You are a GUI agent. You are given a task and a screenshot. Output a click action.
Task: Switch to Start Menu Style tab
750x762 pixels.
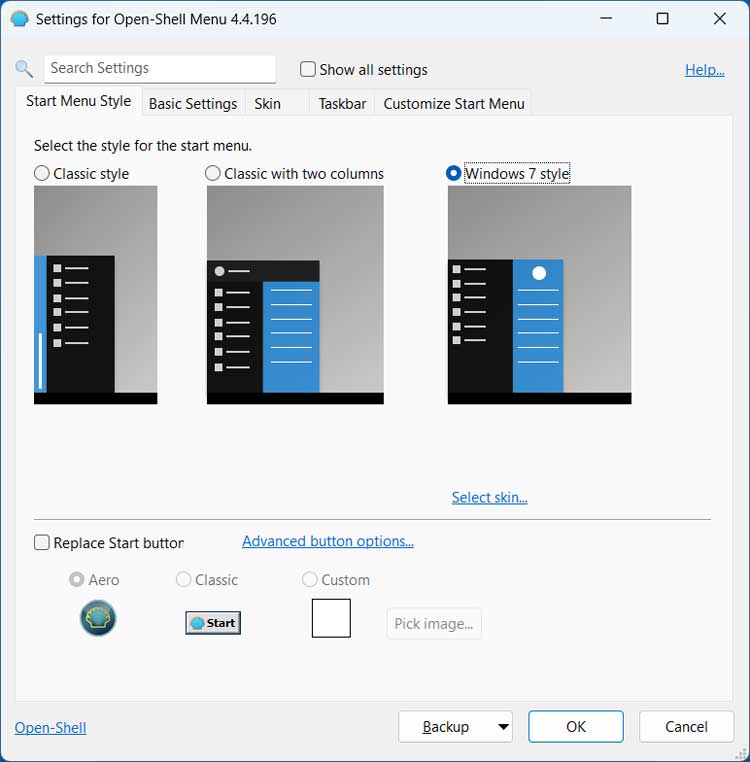coord(79,101)
